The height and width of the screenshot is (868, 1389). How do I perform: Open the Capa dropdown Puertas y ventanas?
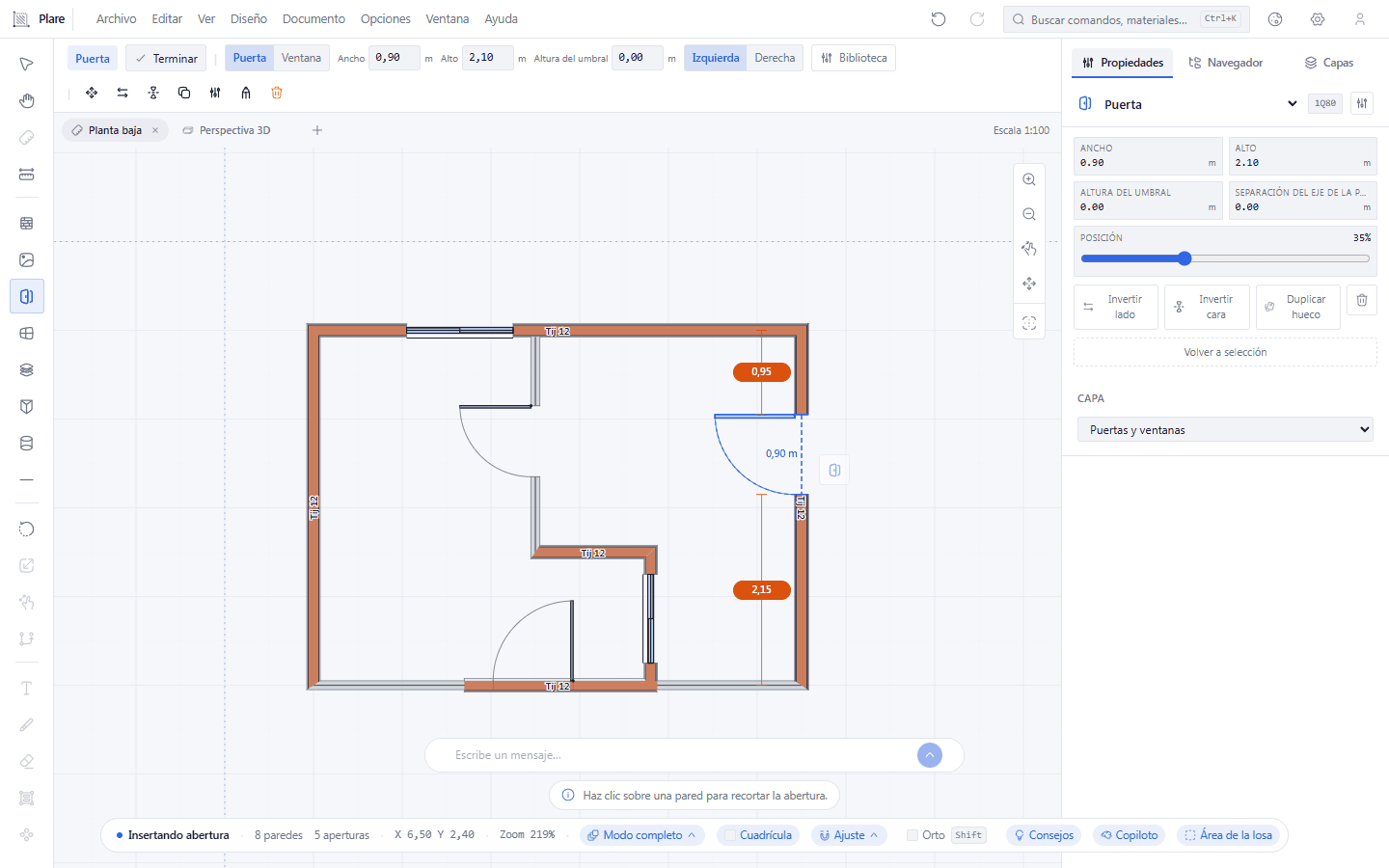click(1225, 430)
